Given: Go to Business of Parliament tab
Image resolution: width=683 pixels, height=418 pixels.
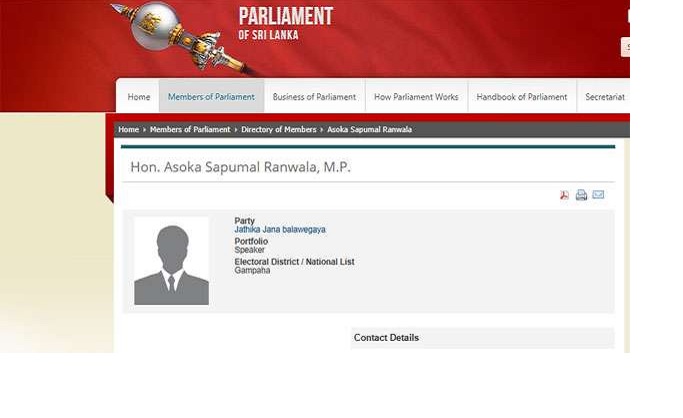Looking at the screenshot, I should coord(314,97).
